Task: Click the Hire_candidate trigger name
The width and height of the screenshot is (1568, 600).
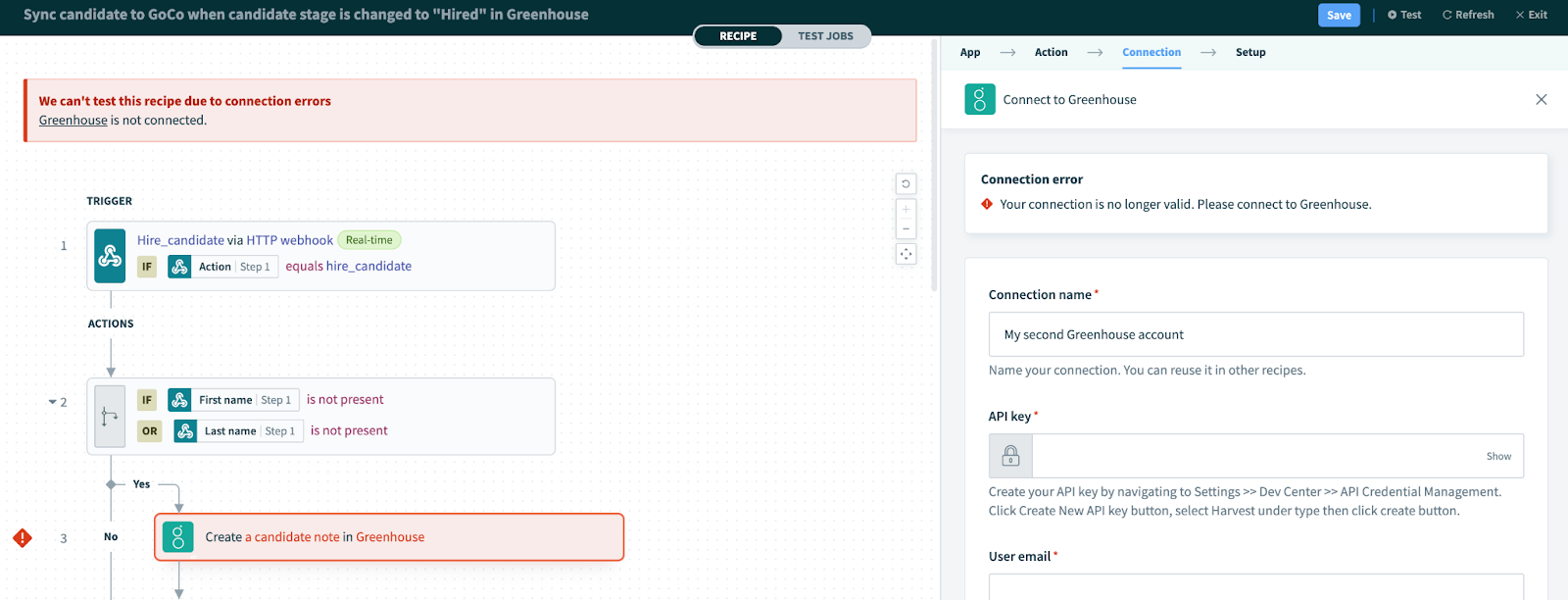Action: click(180, 240)
